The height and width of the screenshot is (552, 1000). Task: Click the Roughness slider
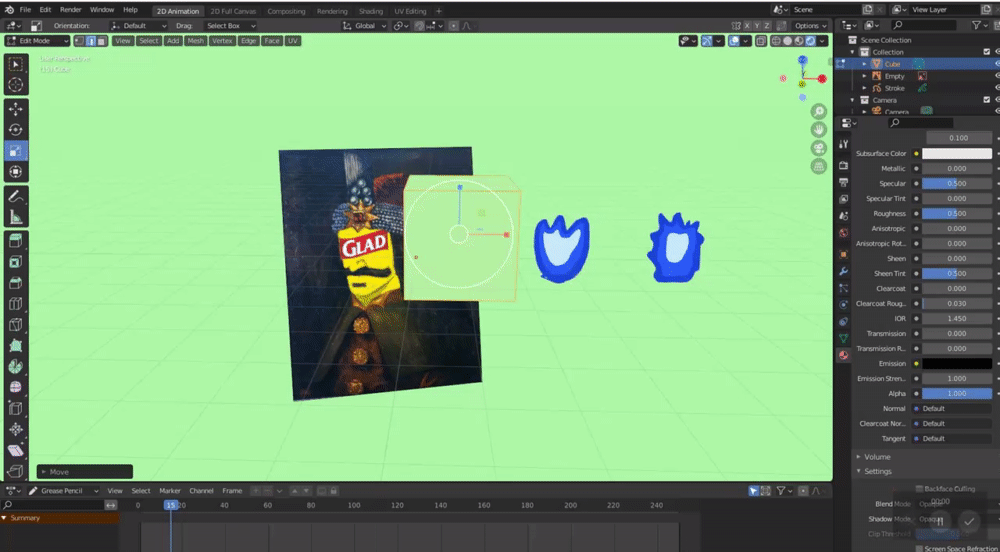tap(957, 214)
